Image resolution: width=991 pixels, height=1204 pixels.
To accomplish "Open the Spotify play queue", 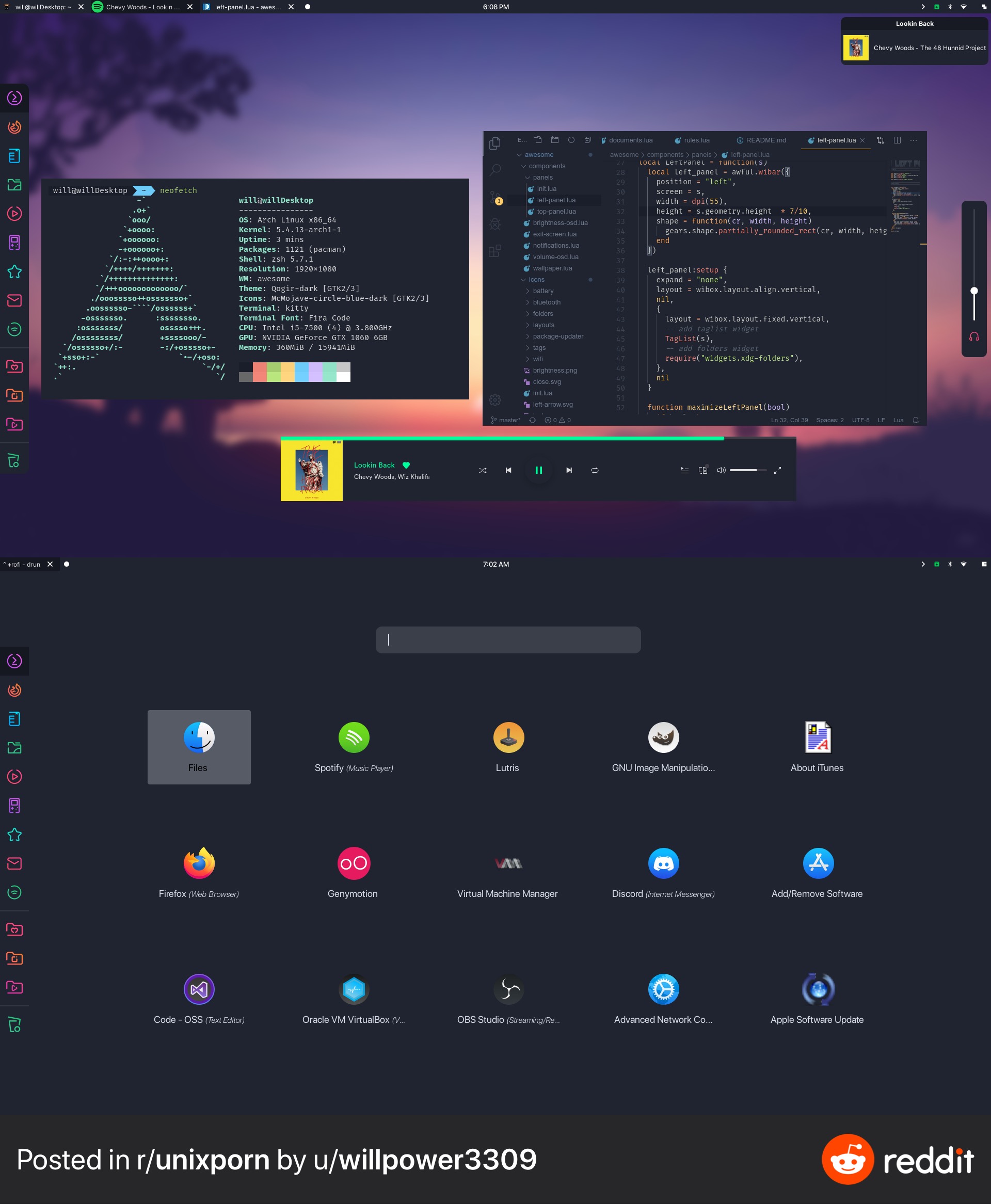I will (684, 470).
